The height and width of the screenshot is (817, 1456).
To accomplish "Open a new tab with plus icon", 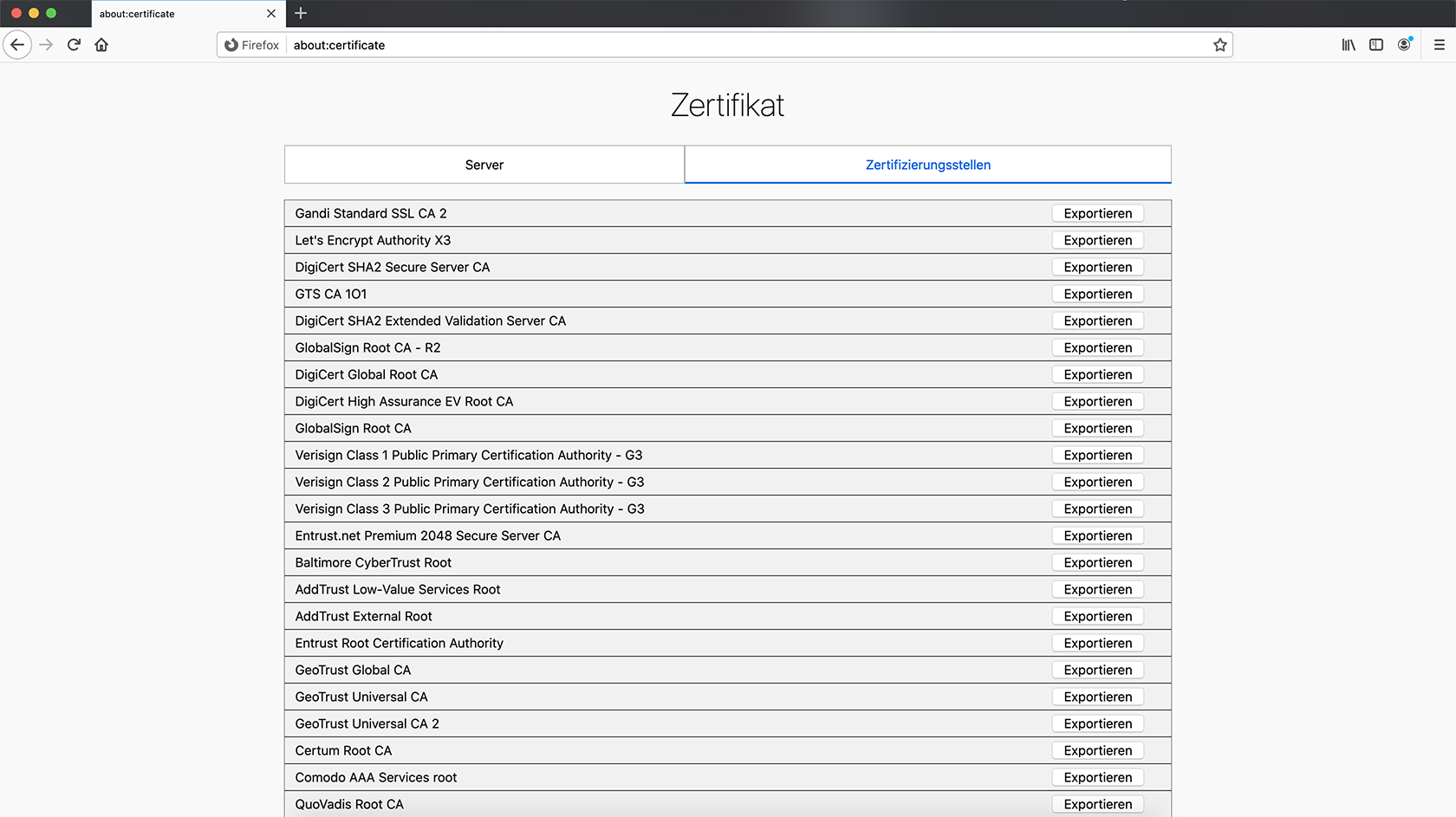I will (301, 13).
